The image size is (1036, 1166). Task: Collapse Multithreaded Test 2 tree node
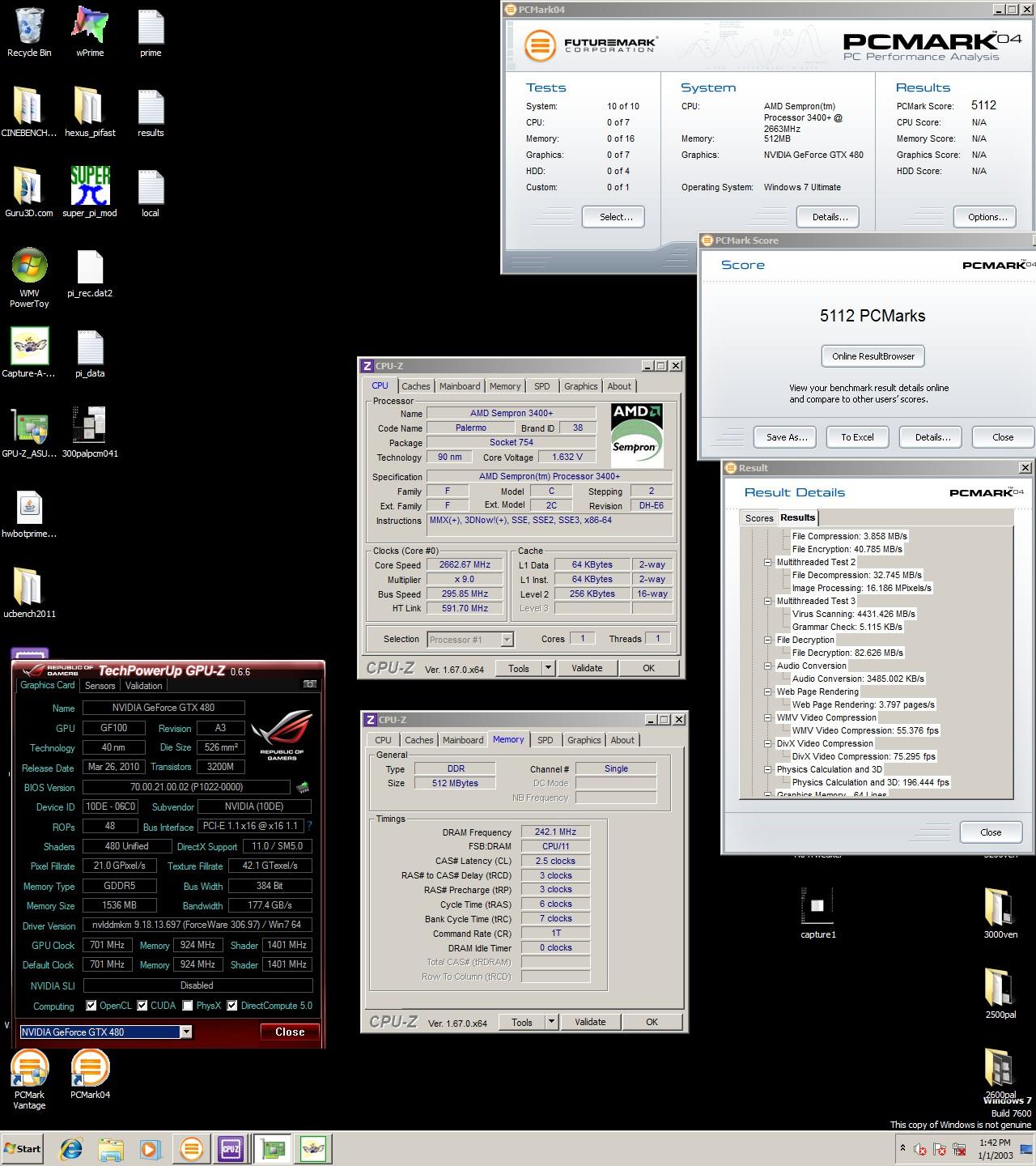click(x=767, y=562)
